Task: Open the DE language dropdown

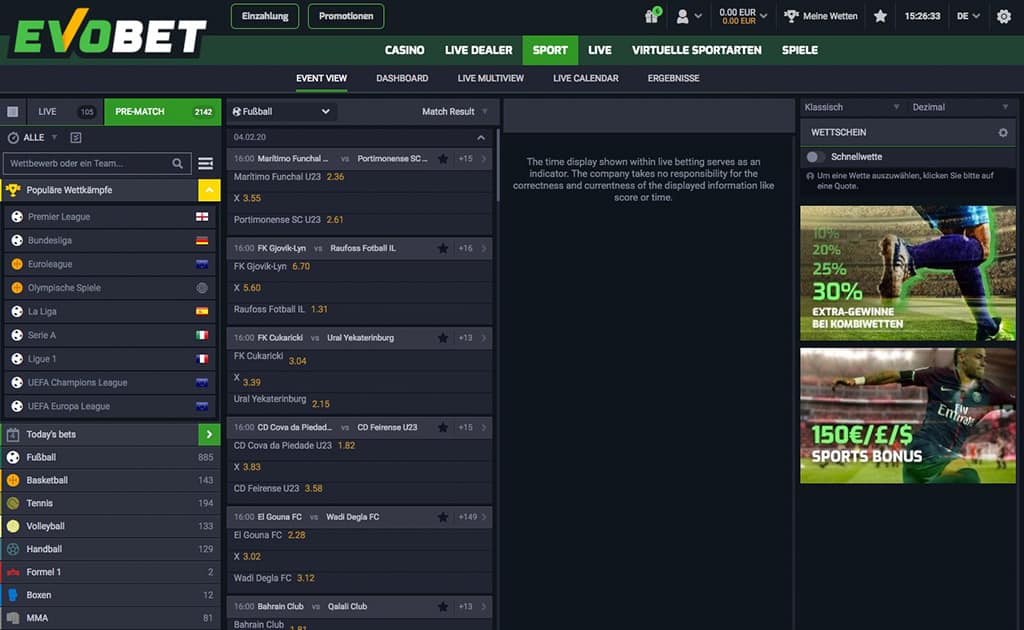Action: coord(968,16)
